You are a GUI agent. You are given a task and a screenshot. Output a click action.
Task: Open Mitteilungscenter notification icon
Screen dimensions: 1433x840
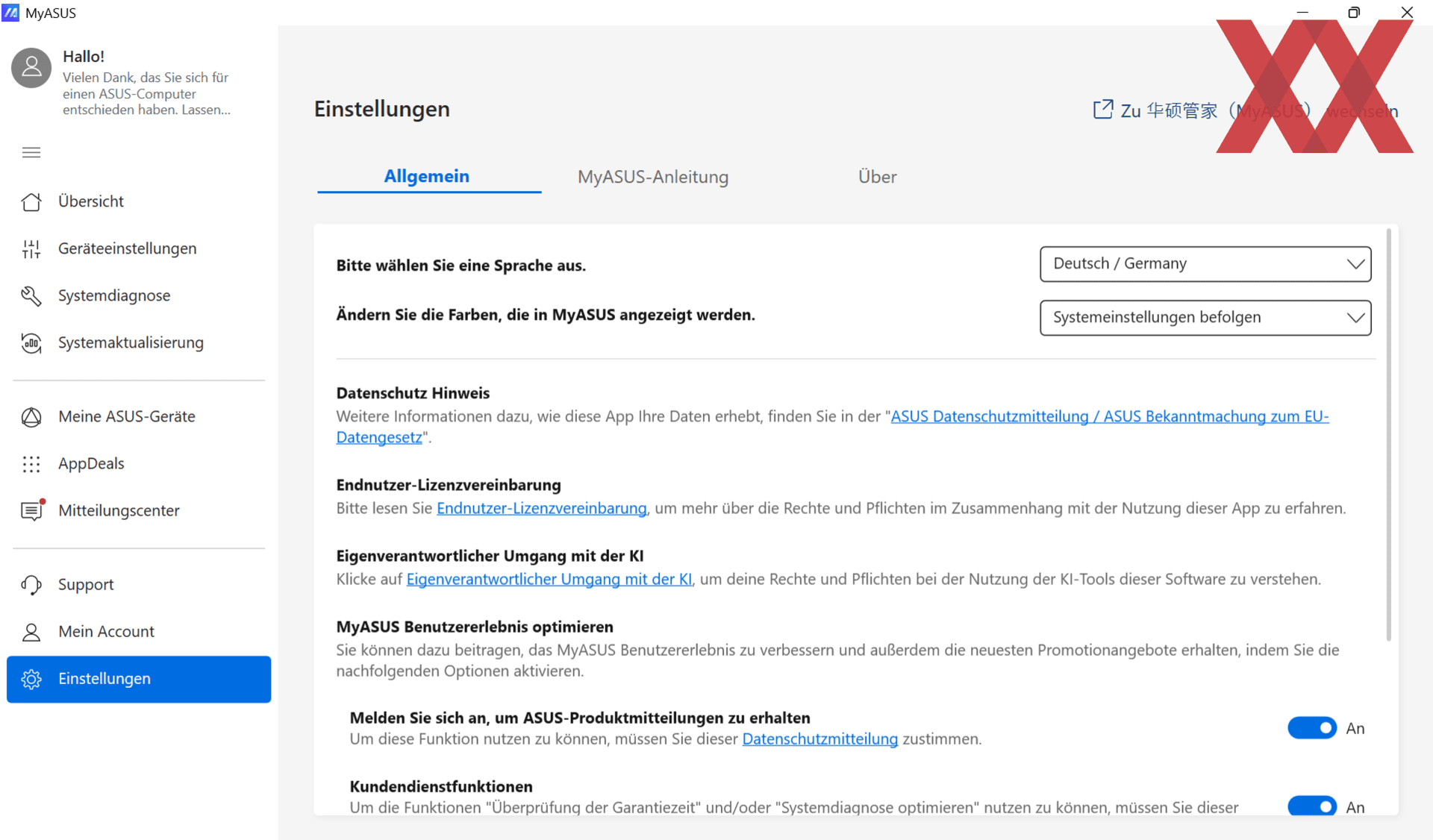31,511
